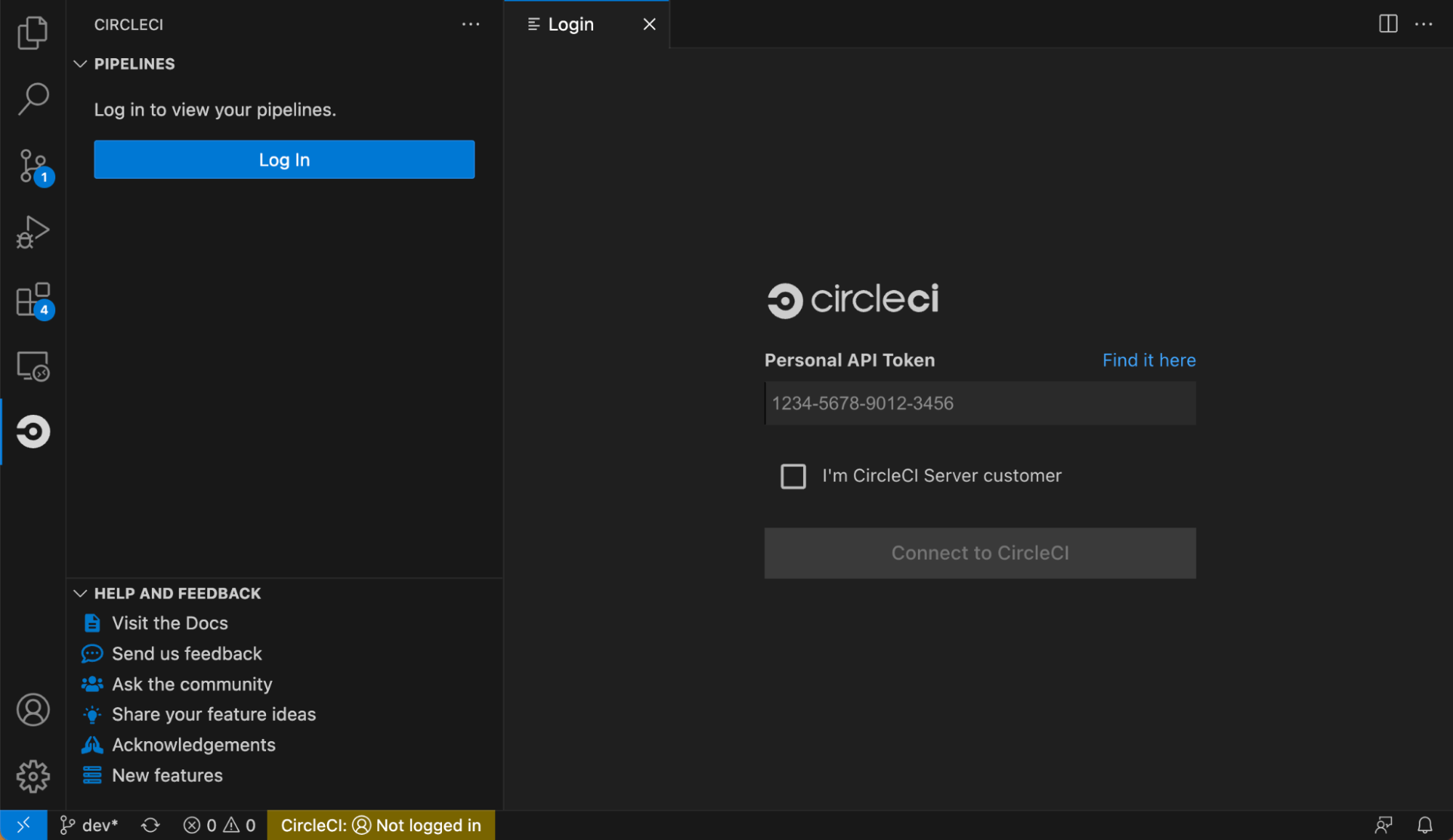
Task: Click the Visit the Docs document icon
Action: coord(92,623)
